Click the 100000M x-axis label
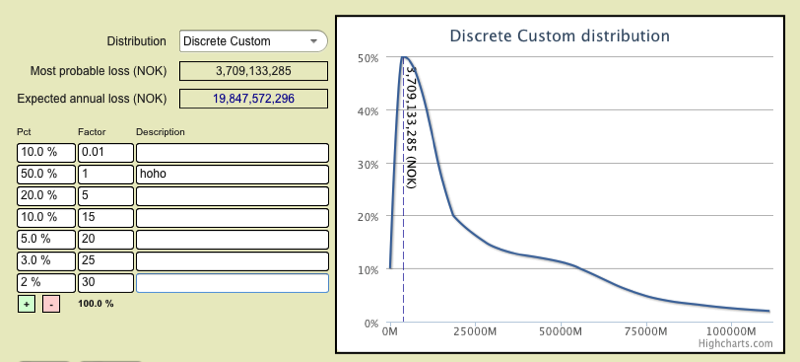 point(731,331)
